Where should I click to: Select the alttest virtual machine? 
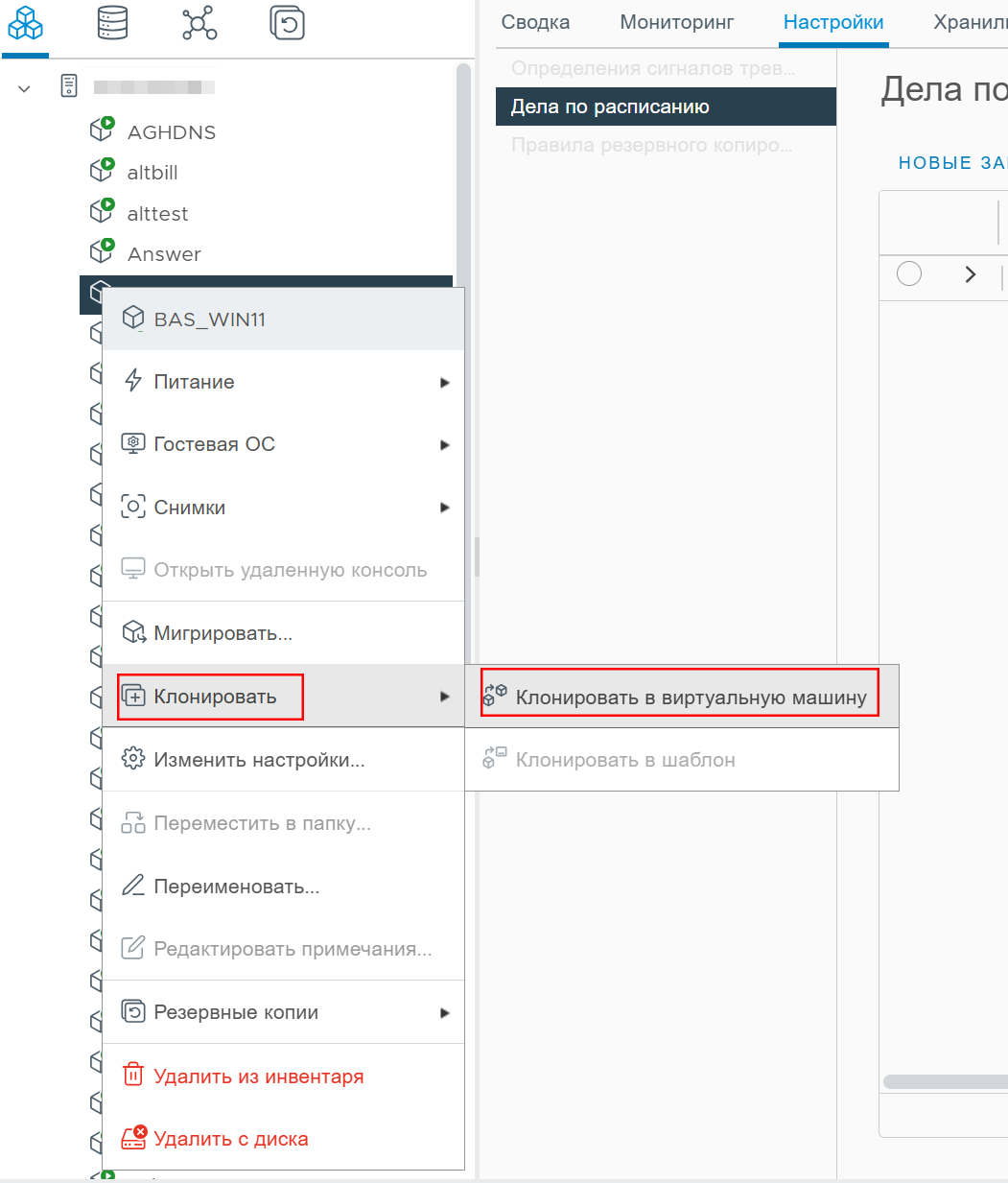pyautogui.click(x=157, y=214)
